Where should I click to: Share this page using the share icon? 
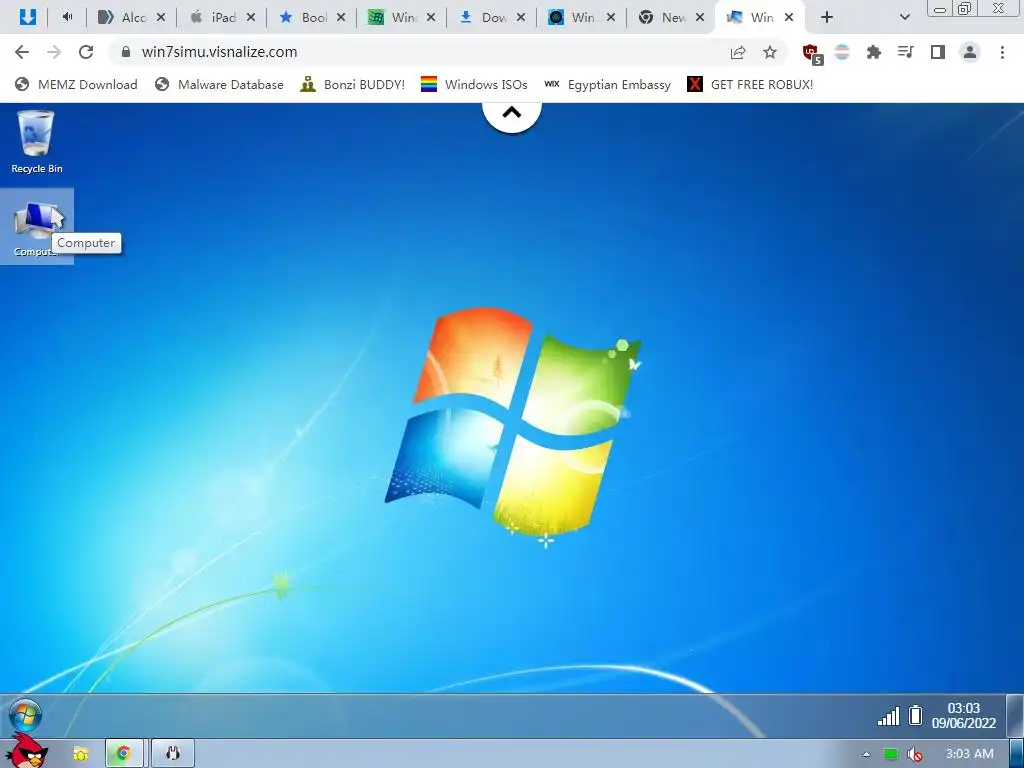738,52
